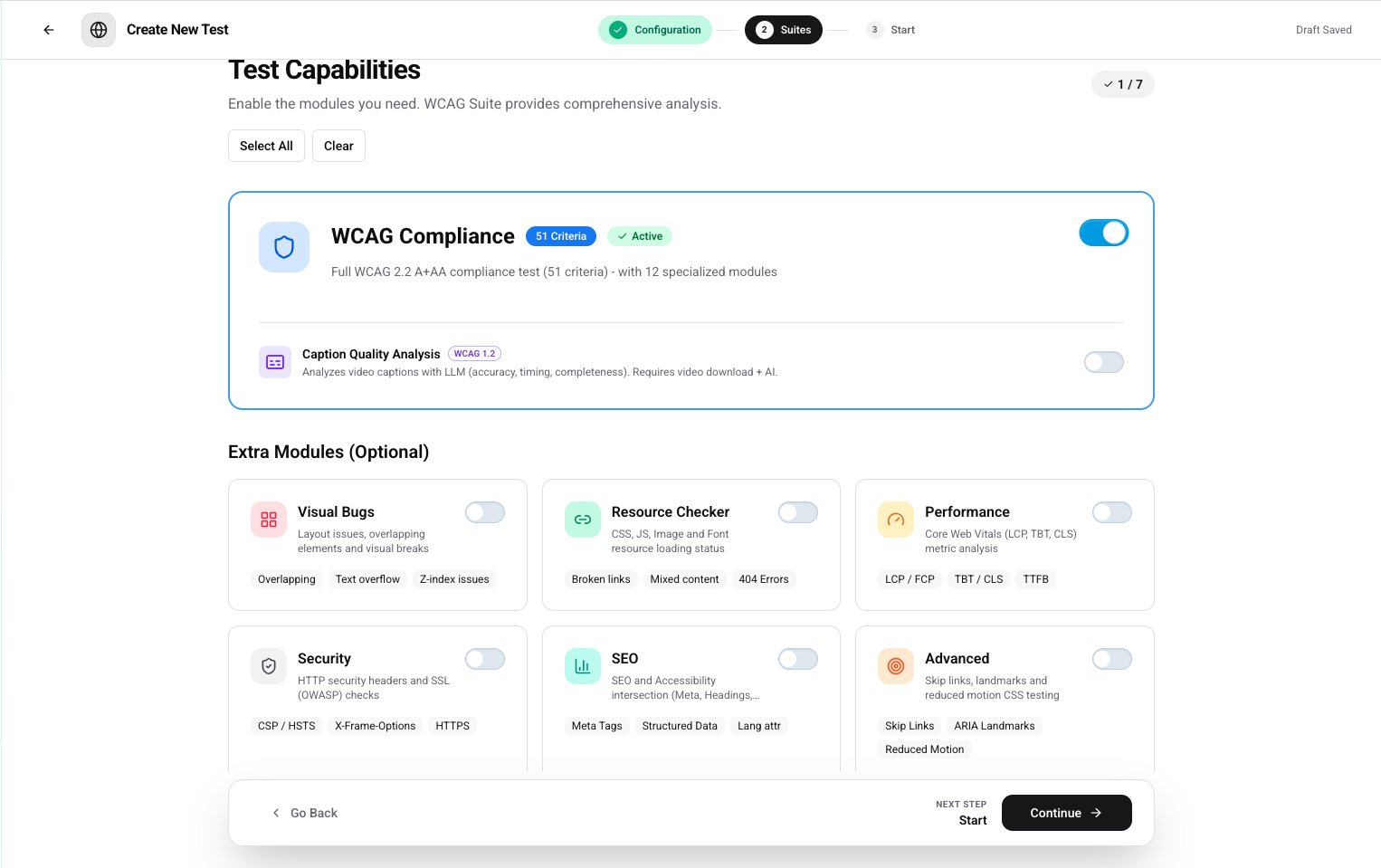Click the back arrow next to Create New Test
1381x868 pixels.
tap(48, 29)
